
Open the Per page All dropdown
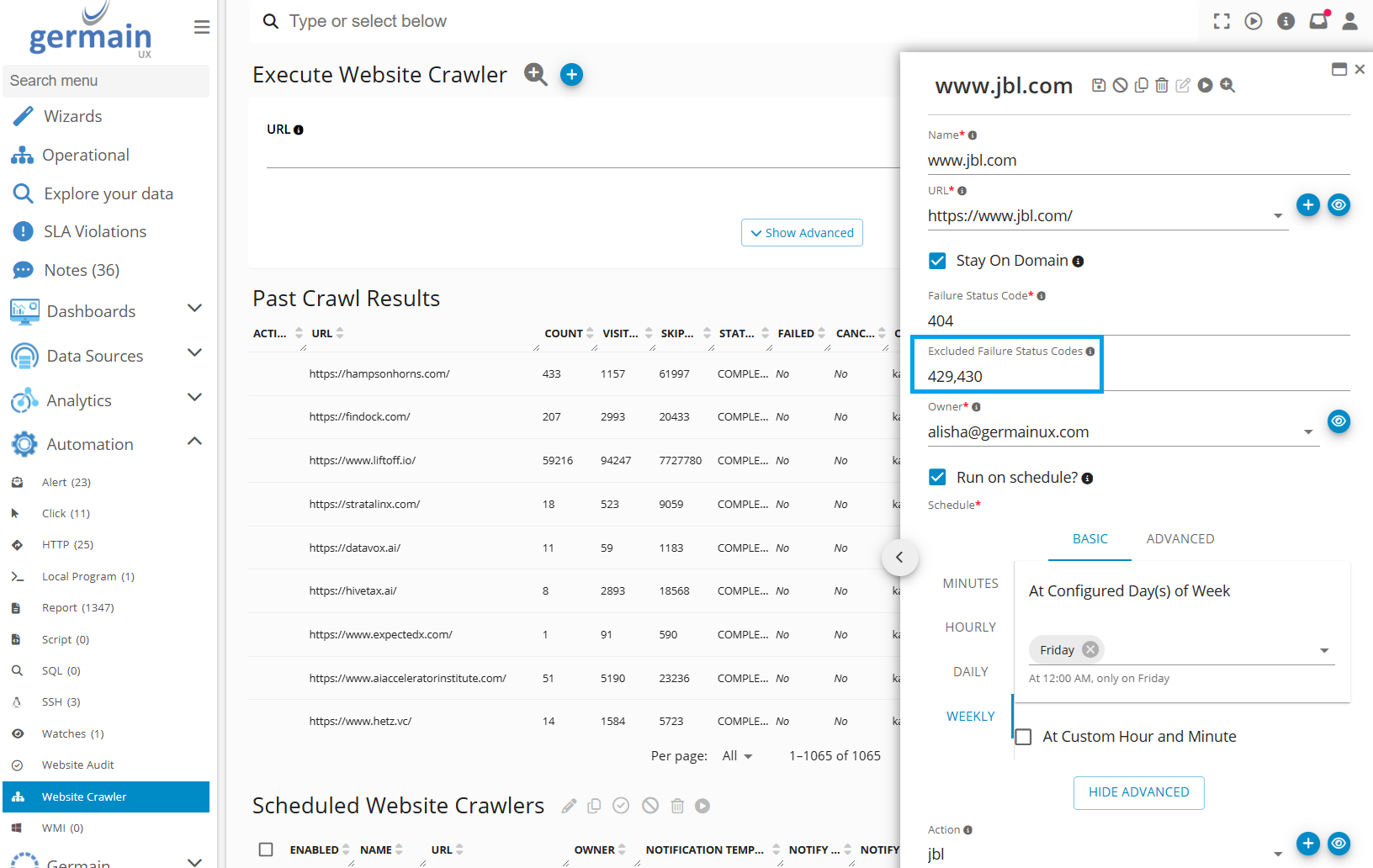737,756
